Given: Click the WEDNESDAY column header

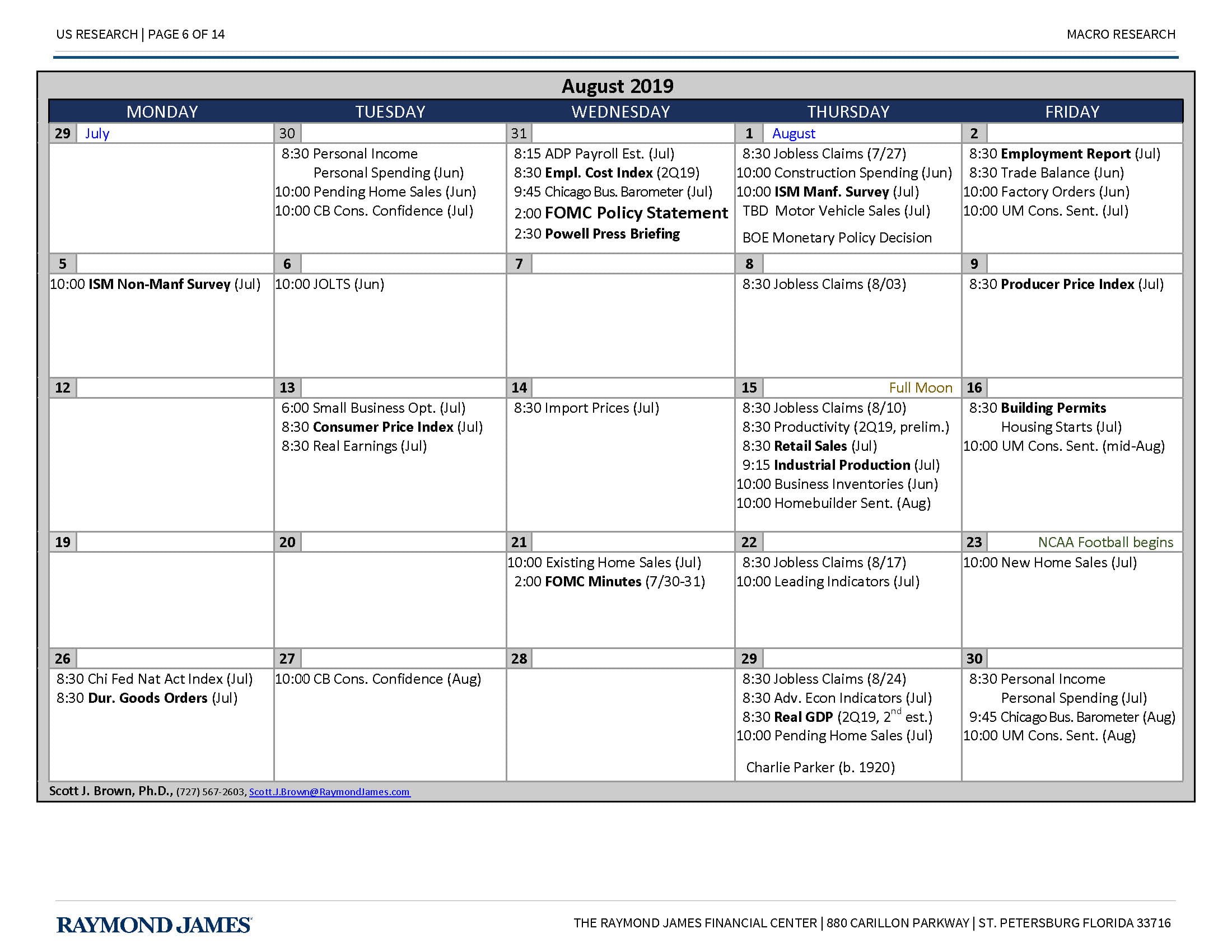Looking at the screenshot, I should click(x=616, y=111).
